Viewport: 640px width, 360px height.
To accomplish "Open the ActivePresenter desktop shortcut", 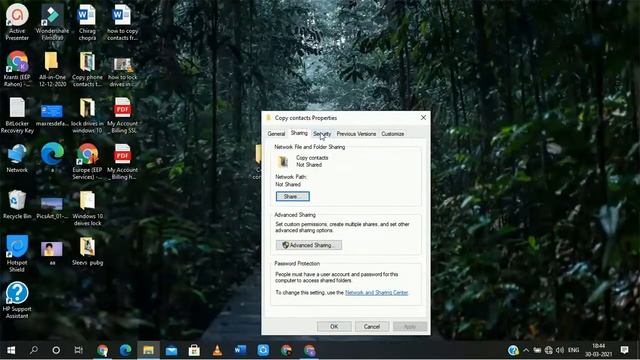I will tap(17, 22).
